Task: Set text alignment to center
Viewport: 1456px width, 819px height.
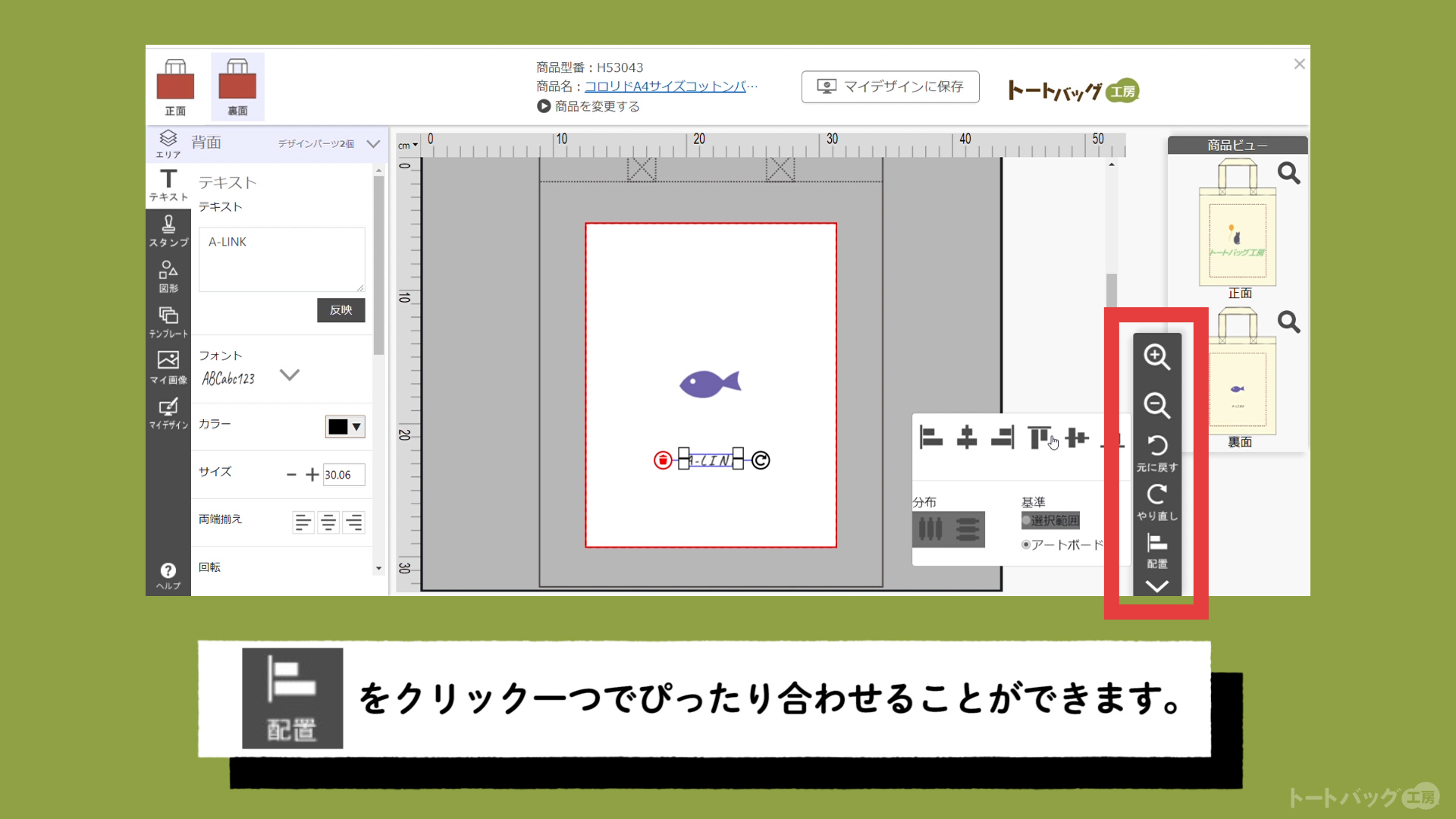Action: [x=328, y=522]
